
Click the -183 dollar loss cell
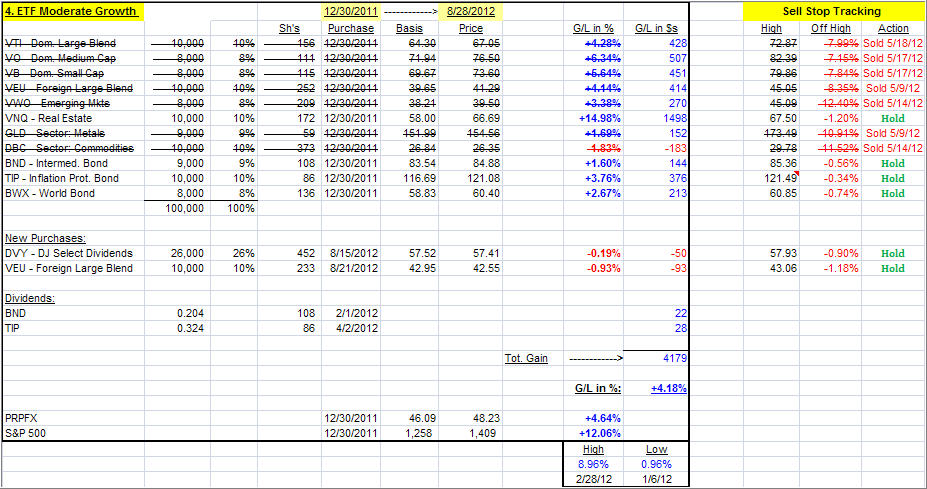pyautogui.click(x=656, y=148)
